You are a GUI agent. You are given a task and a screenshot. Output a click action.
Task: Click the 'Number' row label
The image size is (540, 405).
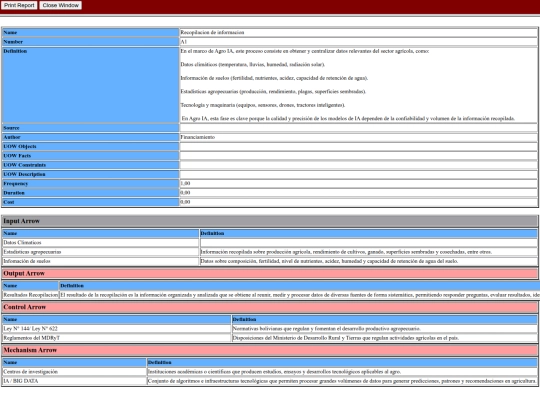[x=13, y=42]
